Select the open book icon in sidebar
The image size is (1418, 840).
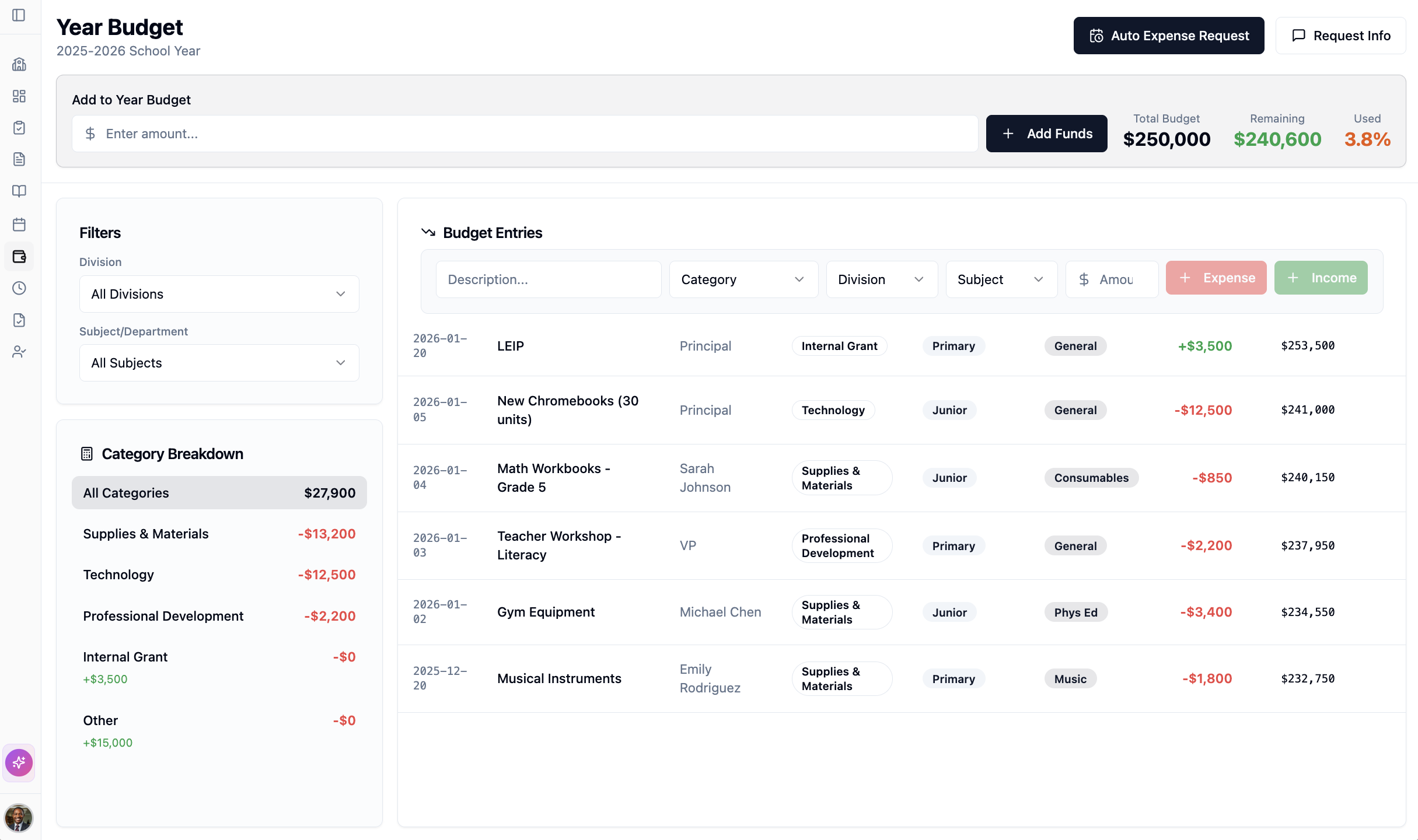point(19,191)
